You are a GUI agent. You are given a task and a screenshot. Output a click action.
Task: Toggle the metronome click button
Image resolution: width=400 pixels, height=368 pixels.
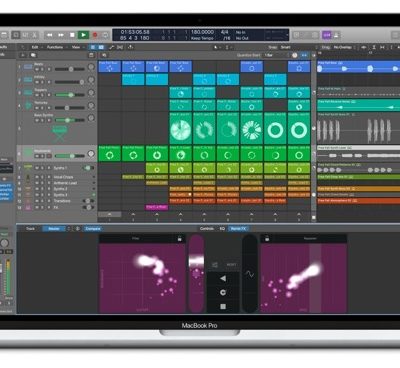click(x=336, y=35)
